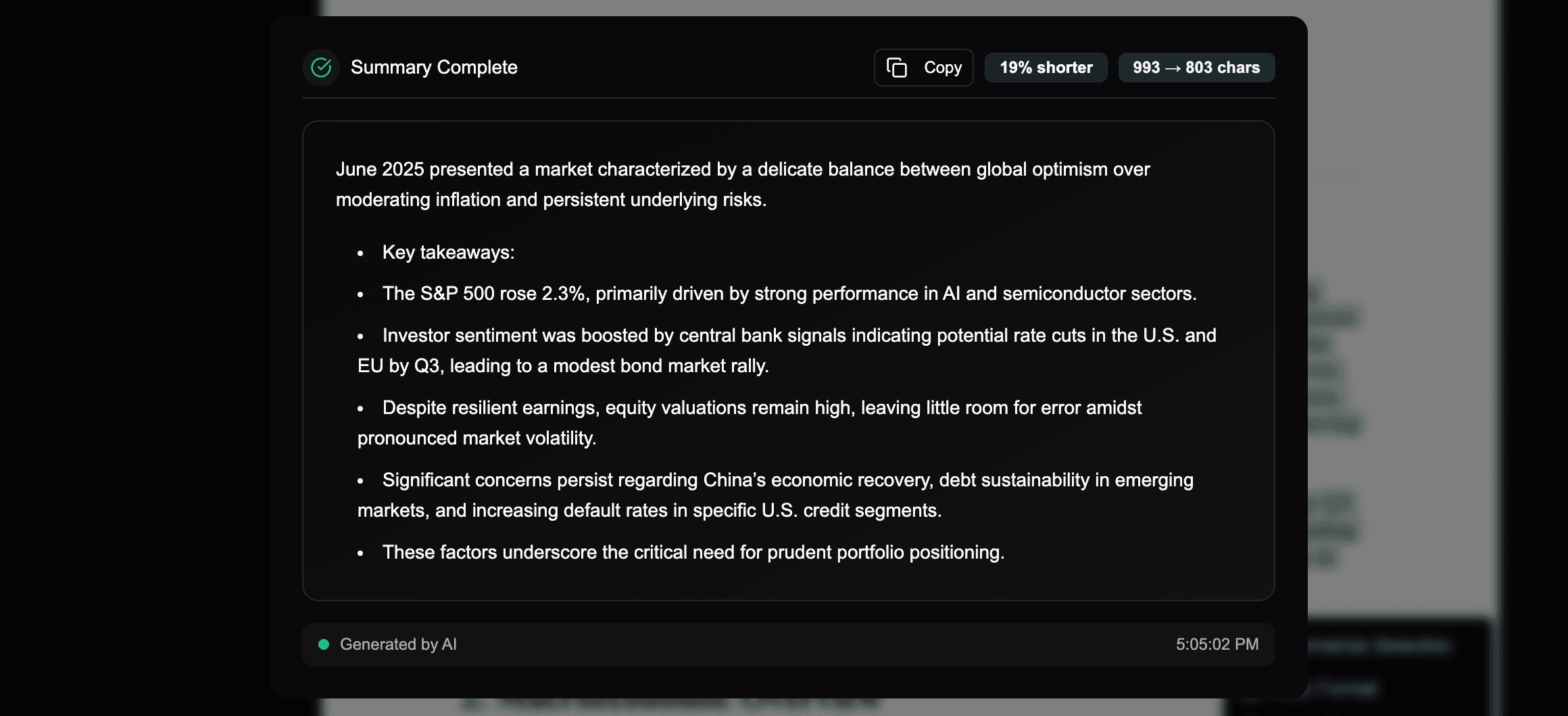
Task: Click the green checkmark success icon
Action: click(x=321, y=68)
